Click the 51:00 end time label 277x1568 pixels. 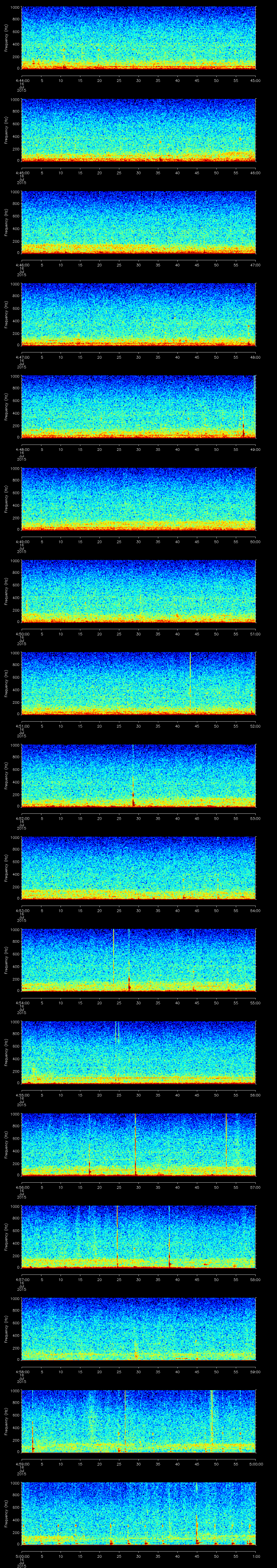pos(256,634)
